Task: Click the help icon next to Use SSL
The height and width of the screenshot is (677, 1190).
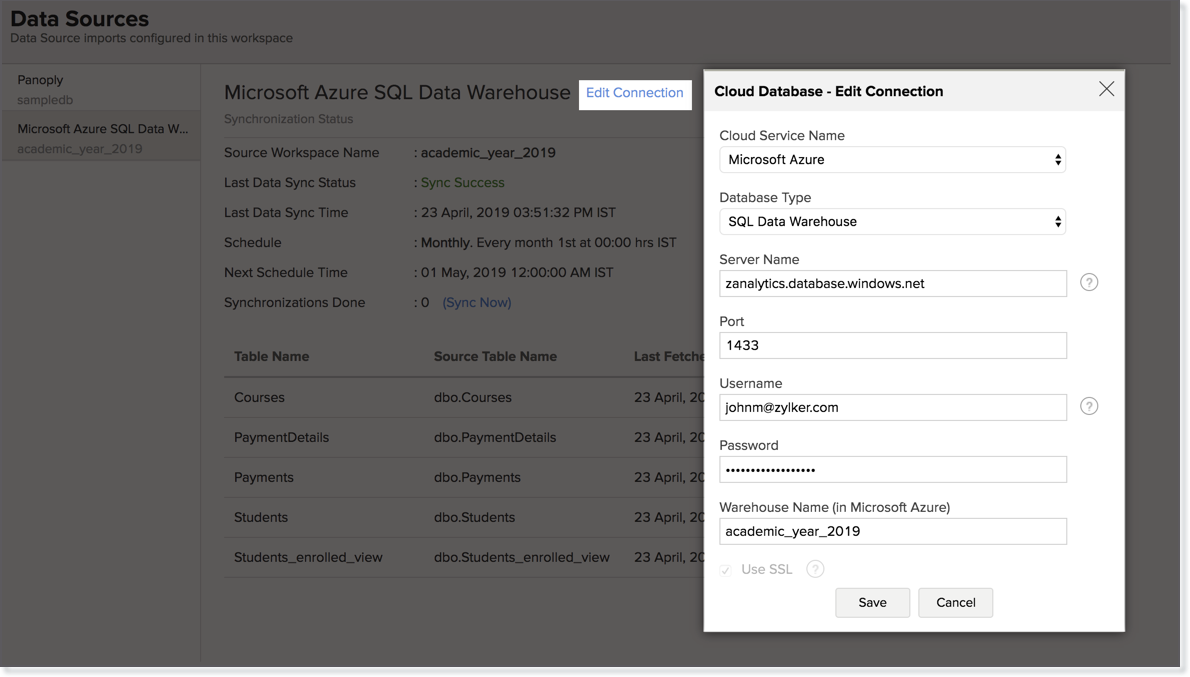Action: (815, 569)
